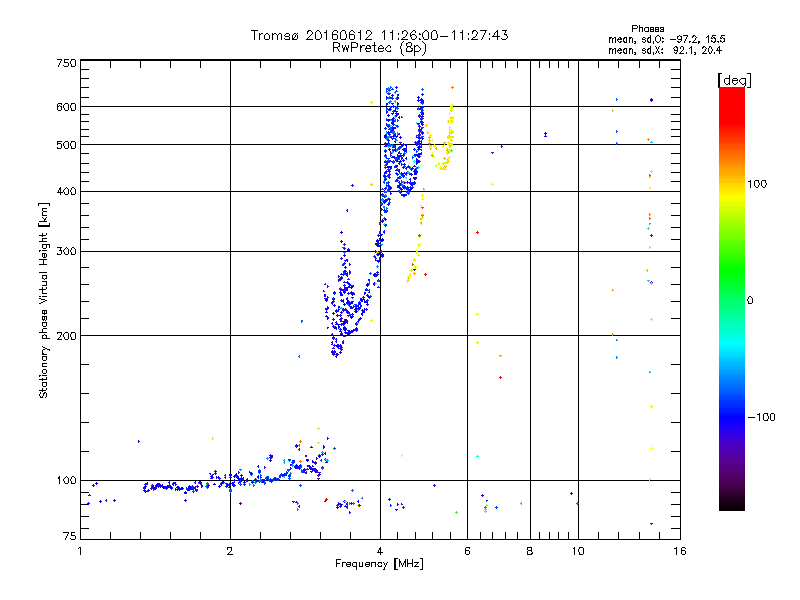Click the y-axis '500' tick label

[66, 145]
